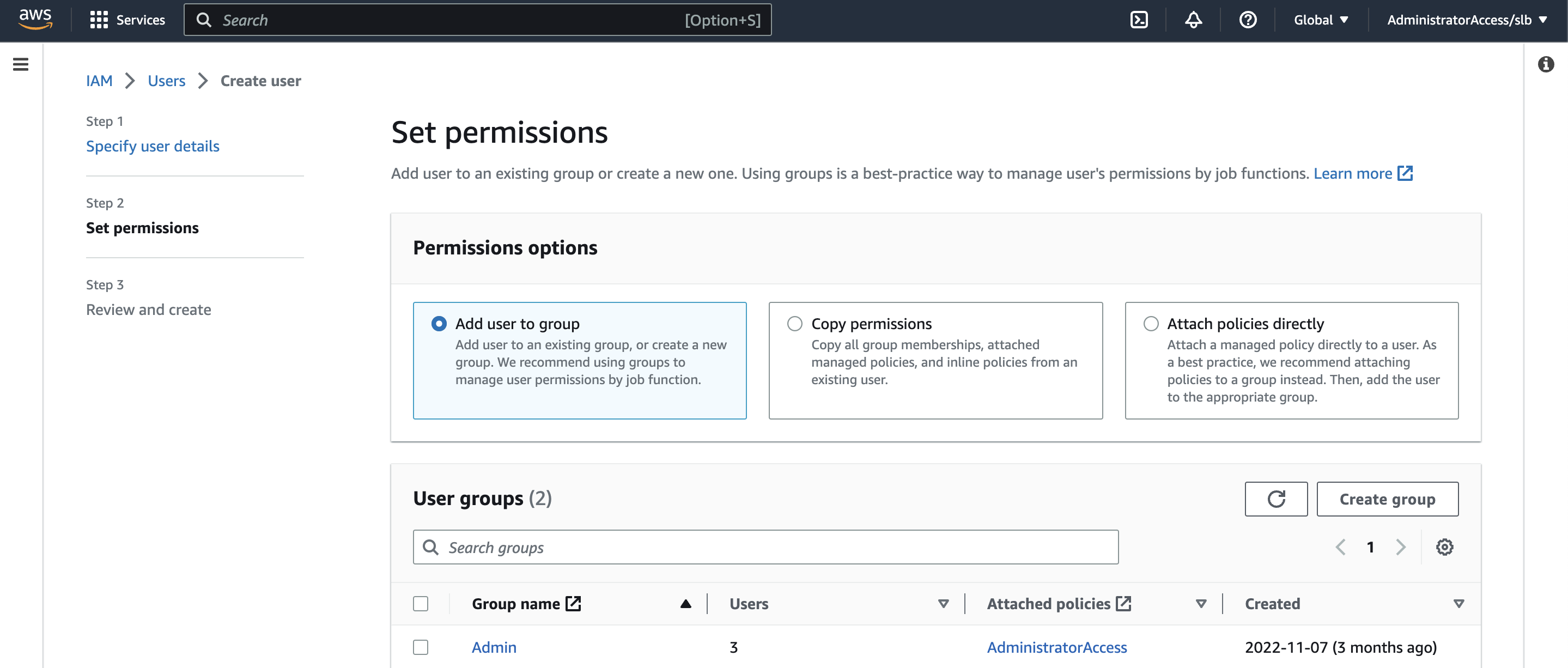Refresh the user groups list
The width and height of the screenshot is (1568, 668).
(x=1276, y=499)
